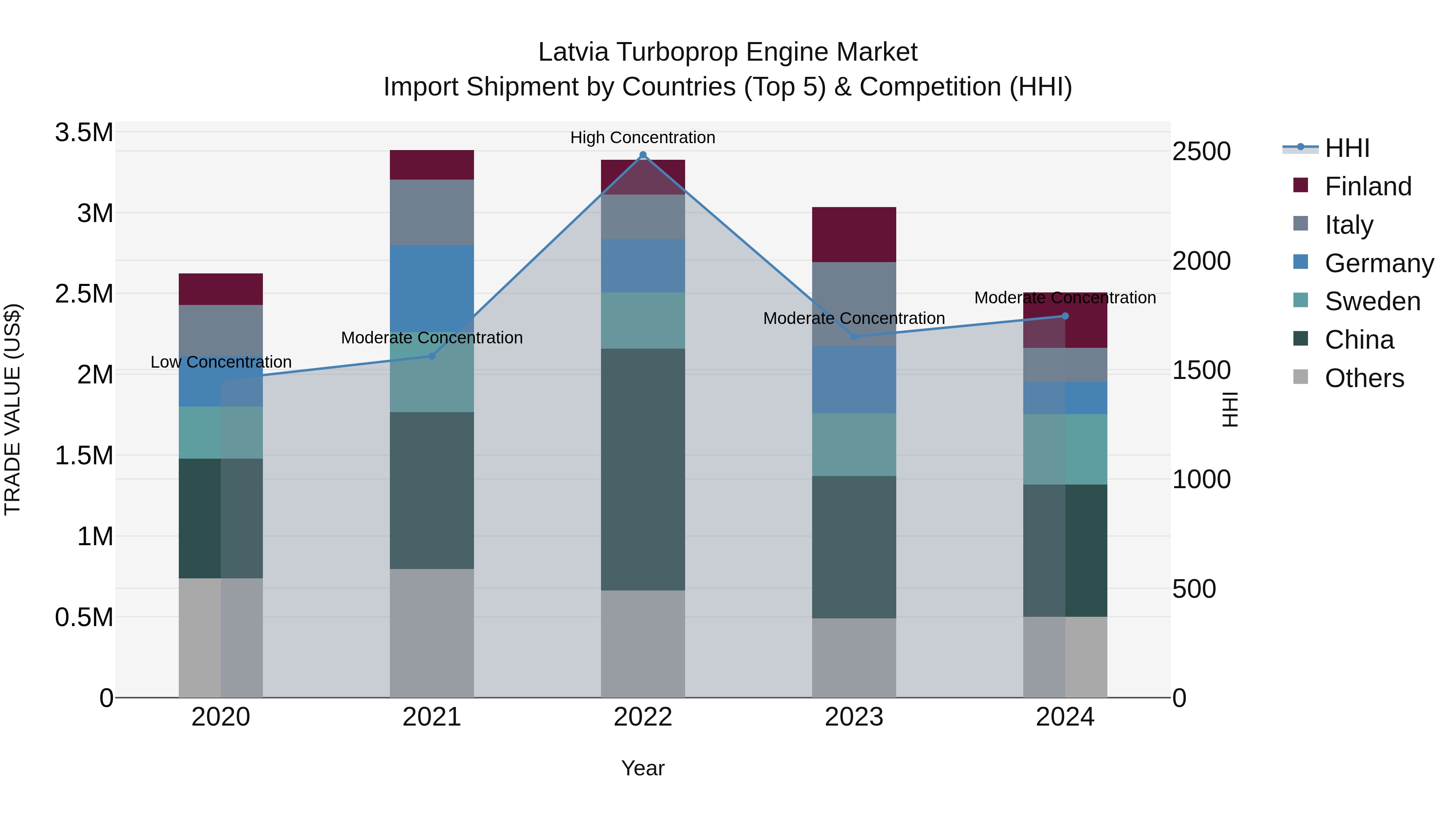Toggle Germany series in legend
This screenshot has height=819, width=1456.
[1363, 263]
